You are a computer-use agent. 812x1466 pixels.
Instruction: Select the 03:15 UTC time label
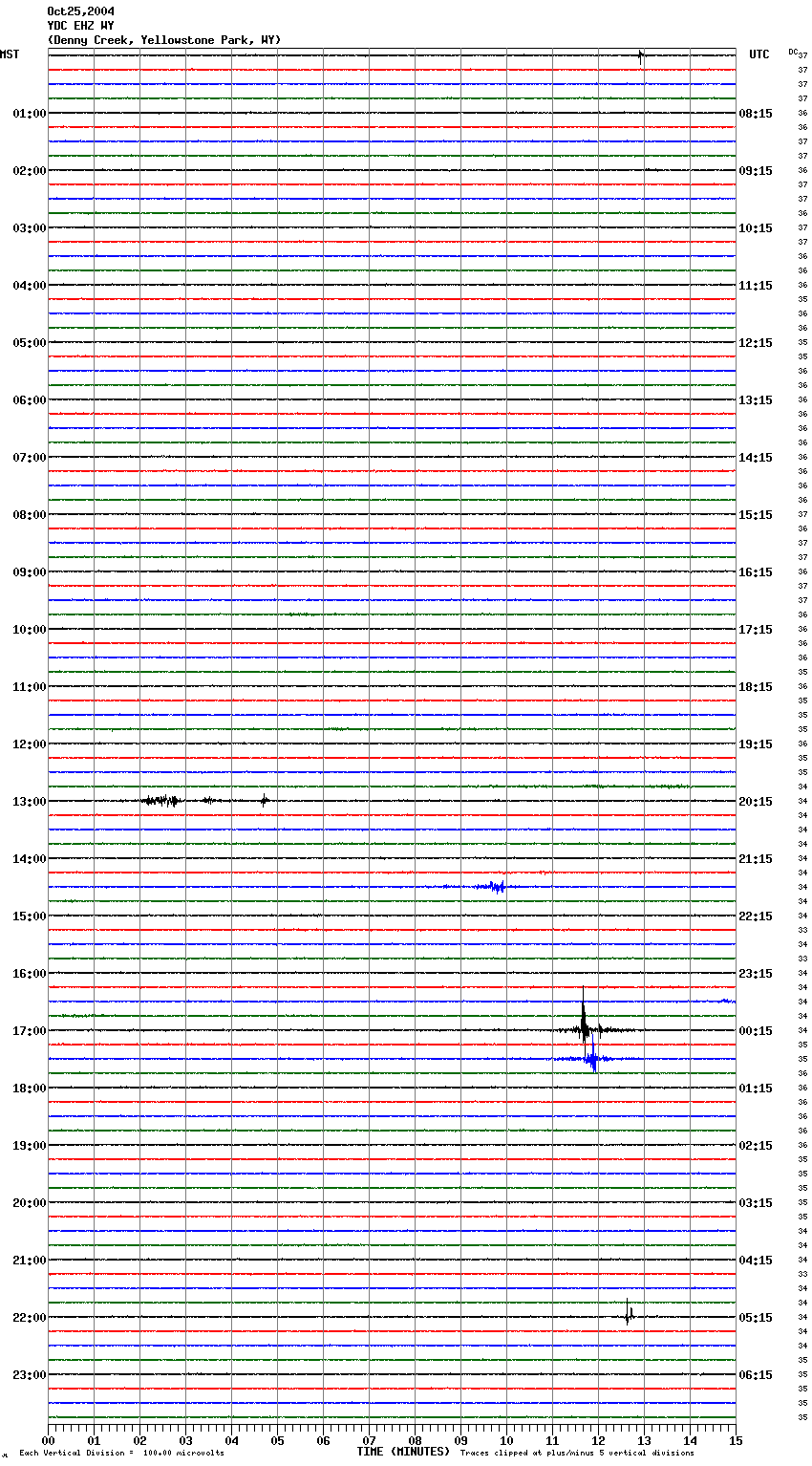click(x=756, y=1203)
